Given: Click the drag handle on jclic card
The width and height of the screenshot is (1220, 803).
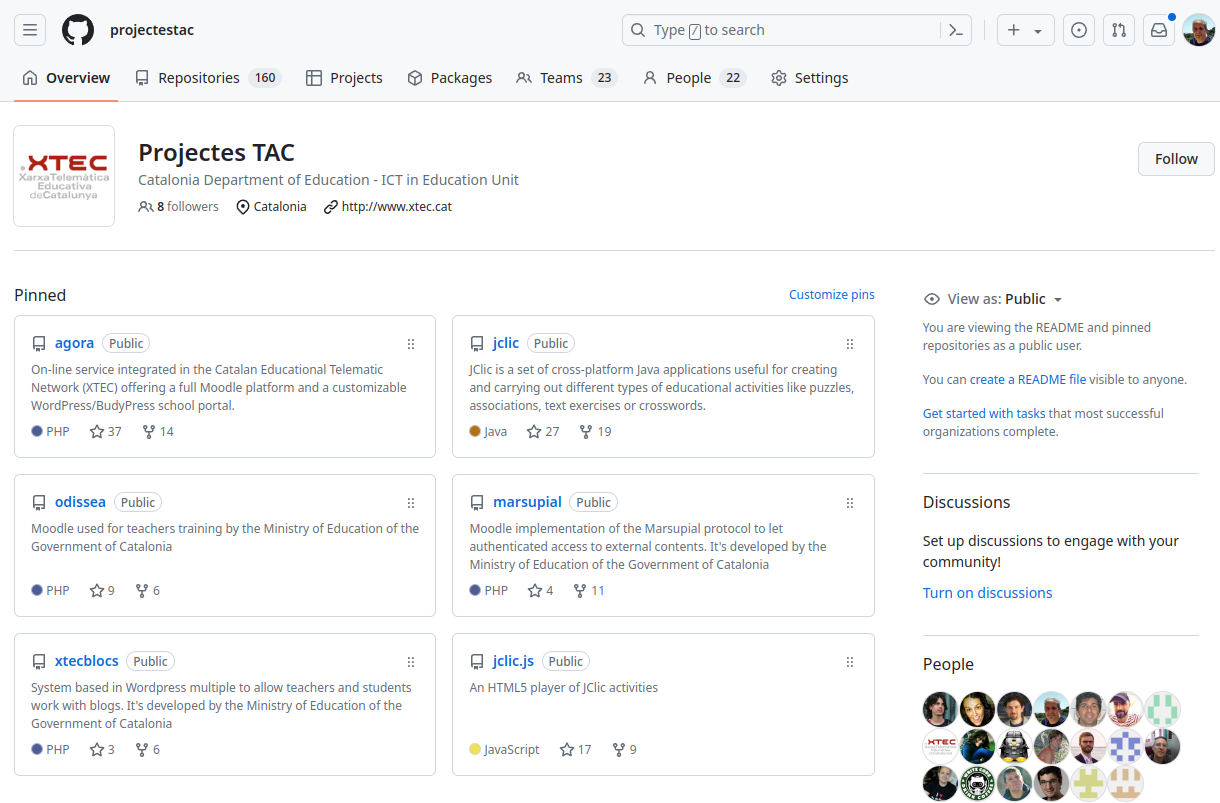Looking at the screenshot, I should coord(850,344).
